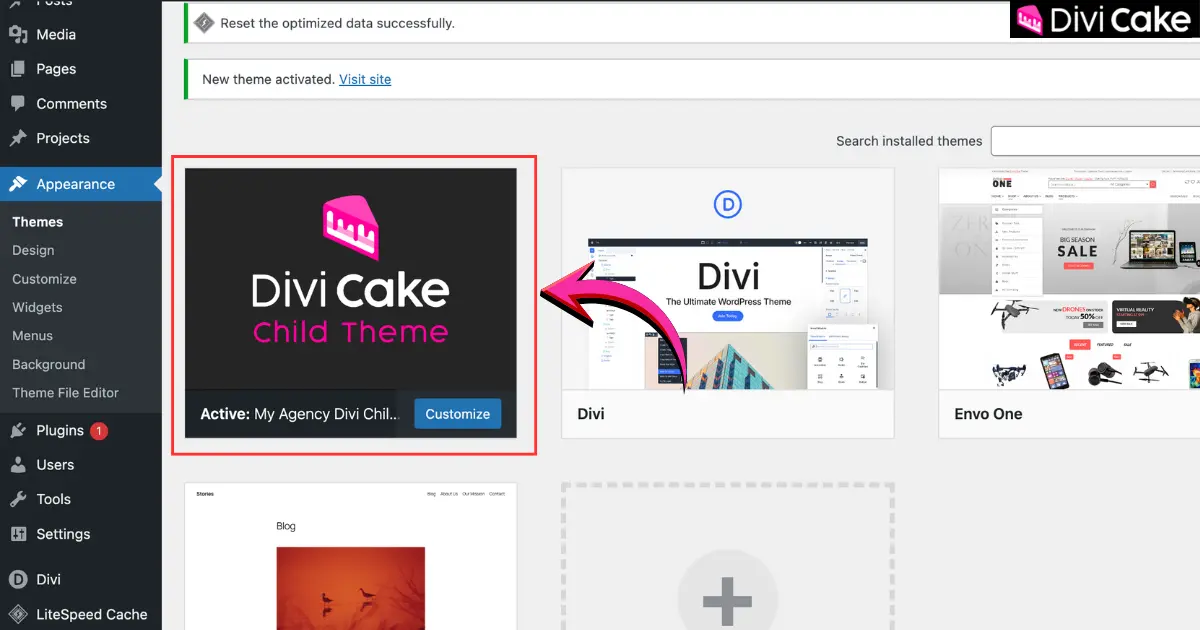
Task: Click the LiteSpeed notice diamond icon
Action: pos(204,22)
